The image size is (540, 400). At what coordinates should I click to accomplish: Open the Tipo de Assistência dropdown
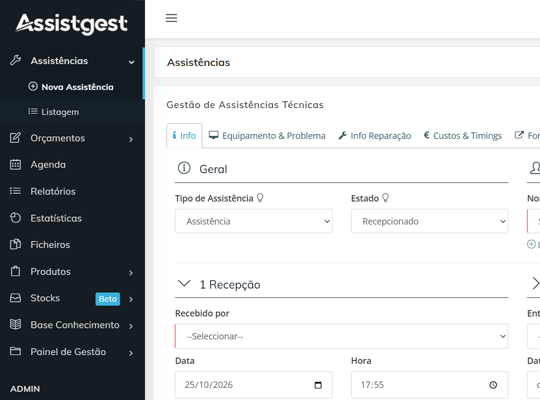click(x=253, y=221)
